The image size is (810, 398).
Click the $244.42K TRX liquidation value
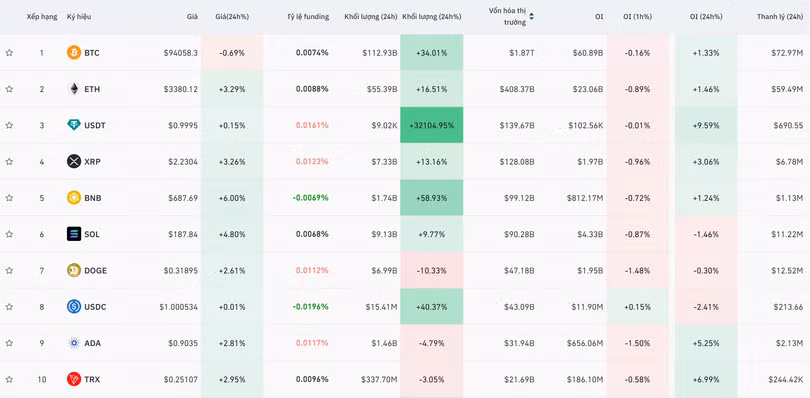coord(786,379)
